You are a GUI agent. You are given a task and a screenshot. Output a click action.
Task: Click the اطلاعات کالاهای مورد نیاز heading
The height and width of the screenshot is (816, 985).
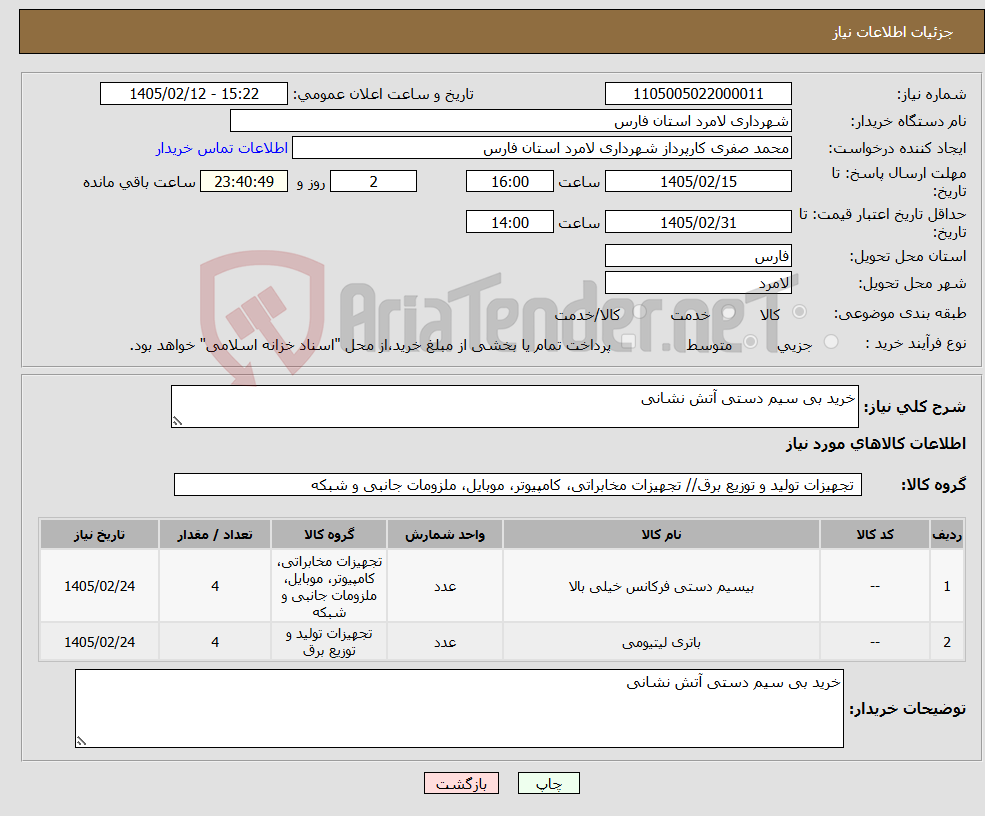pos(876,443)
